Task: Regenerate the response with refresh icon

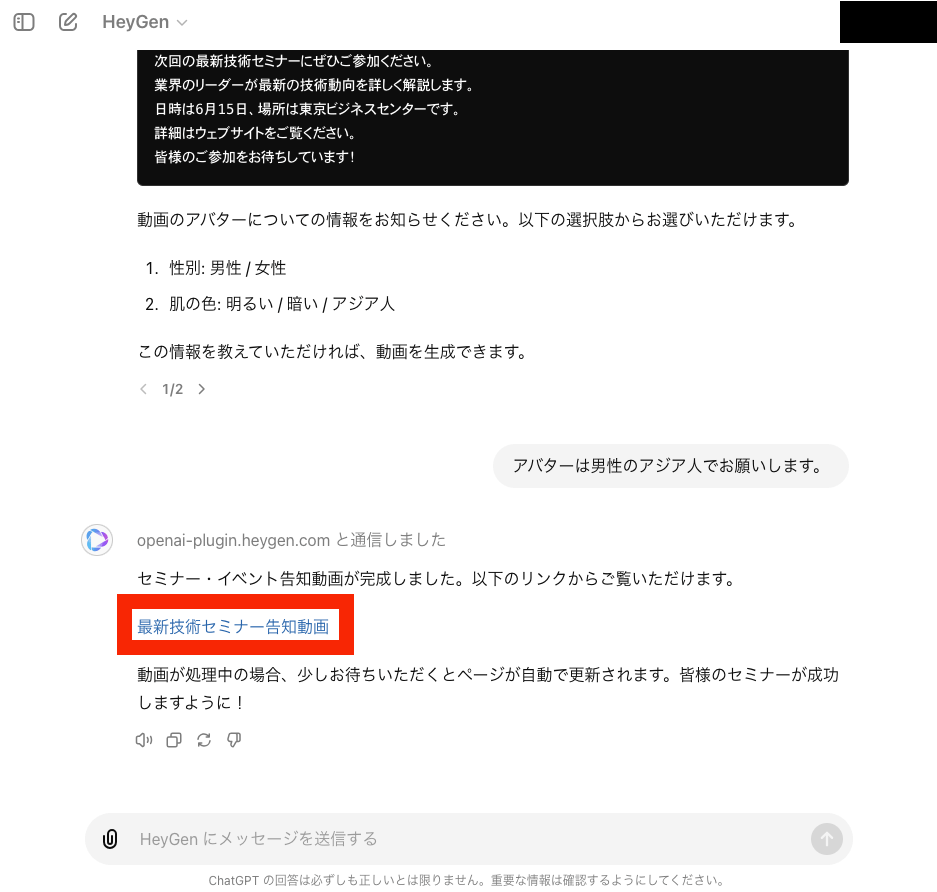Action: pyautogui.click(x=204, y=740)
